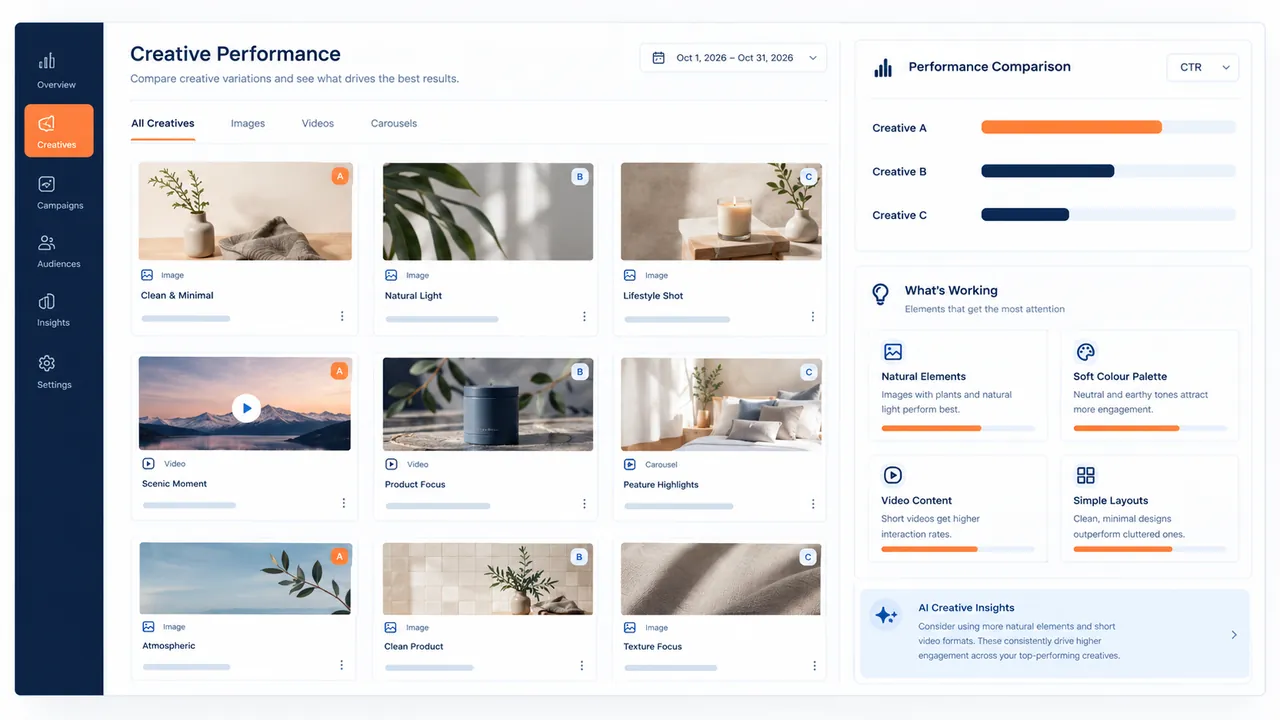Open more options for Clean & Minimal
This screenshot has width=1280, height=720.
[x=342, y=316]
